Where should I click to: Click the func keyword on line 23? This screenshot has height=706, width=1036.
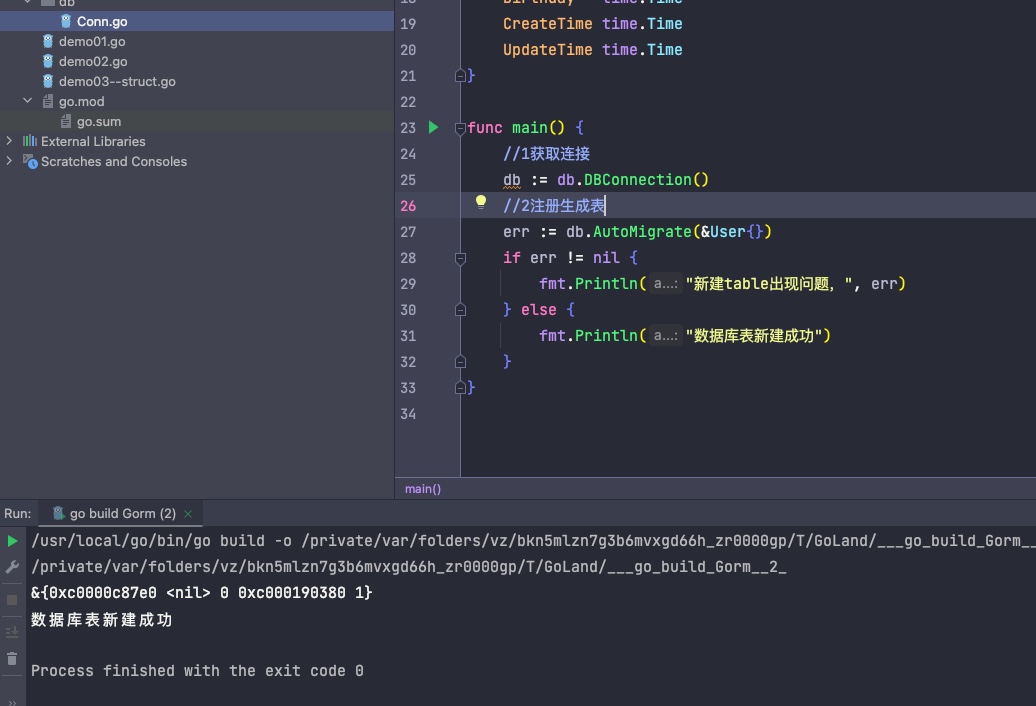pyautogui.click(x=485, y=127)
